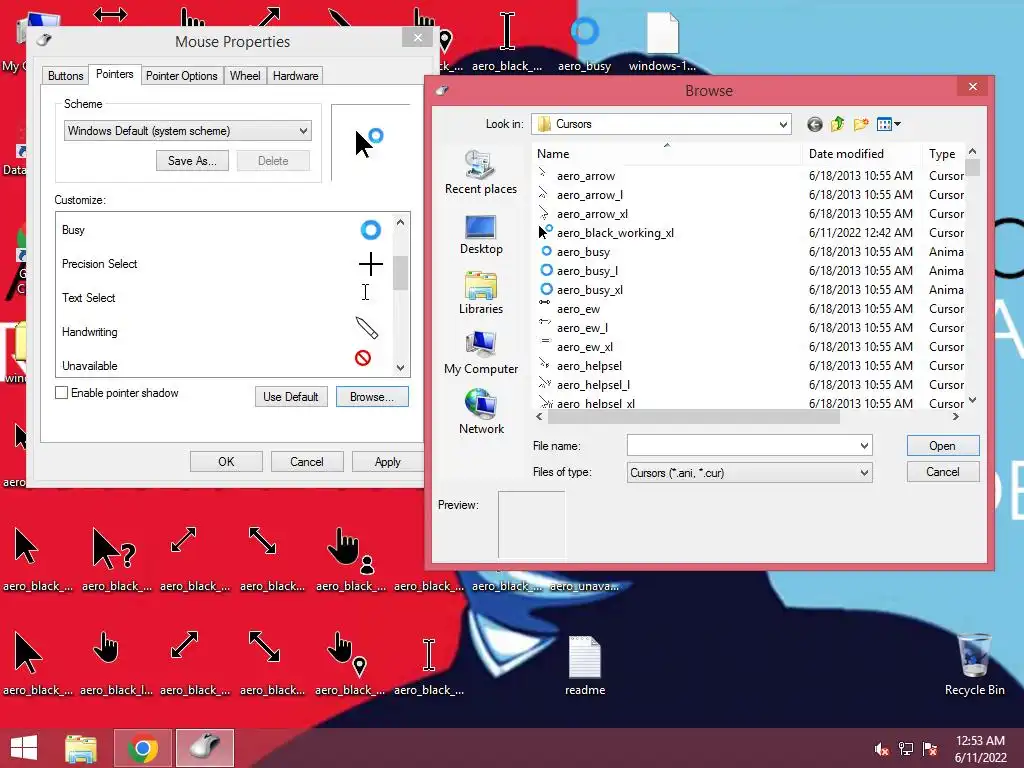Select My Computer in Browse sidebar
This screenshot has width=1024, height=768.
pyautogui.click(x=481, y=353)
